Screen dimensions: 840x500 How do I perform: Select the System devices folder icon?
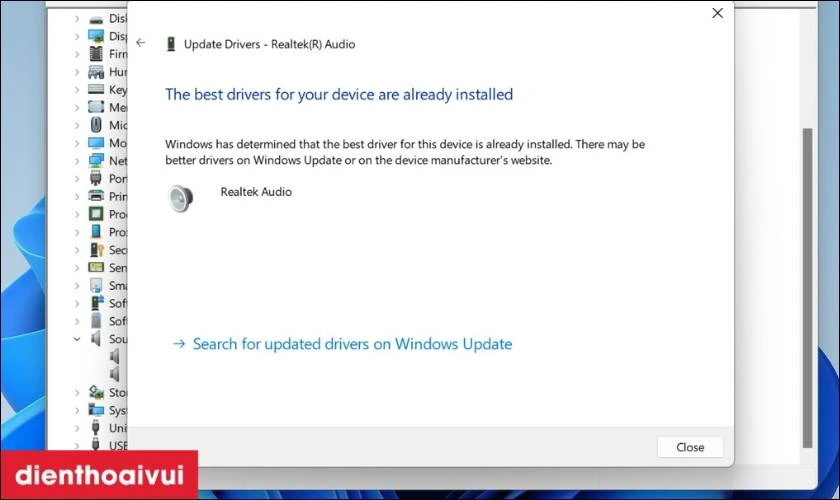[x=96, y=410]
